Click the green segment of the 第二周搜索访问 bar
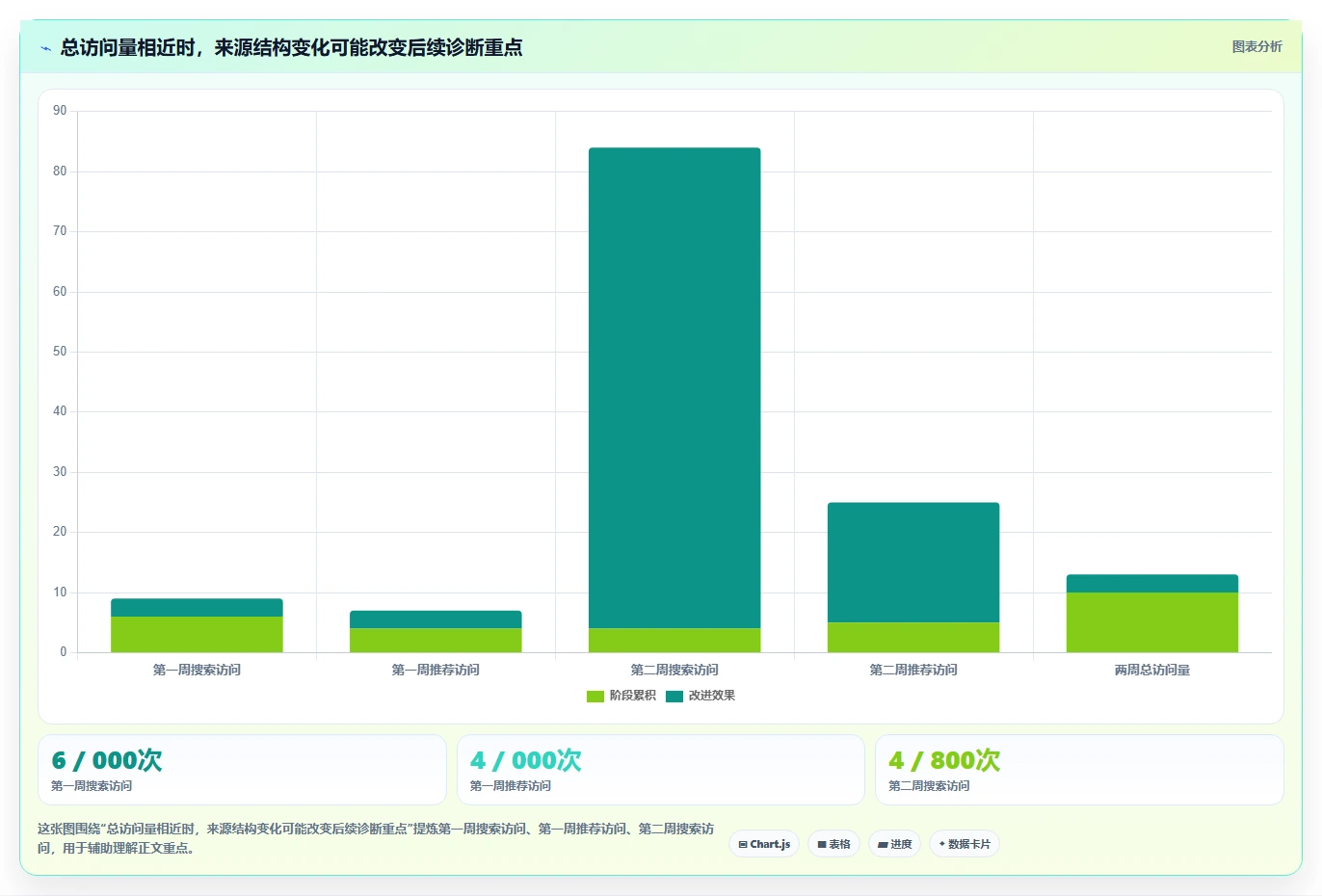 tap(674, 641)
